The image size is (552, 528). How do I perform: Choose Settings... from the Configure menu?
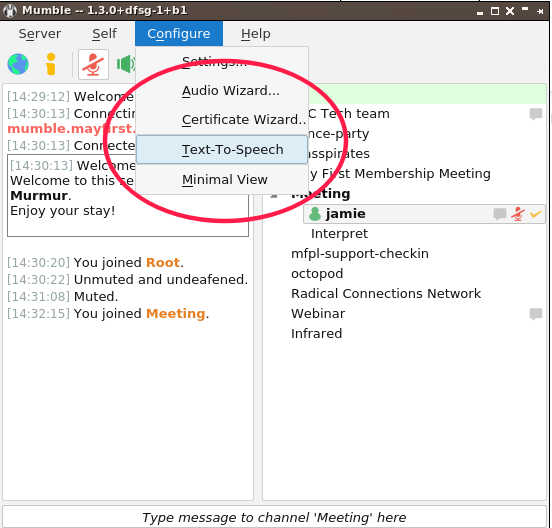pos(222,62)
